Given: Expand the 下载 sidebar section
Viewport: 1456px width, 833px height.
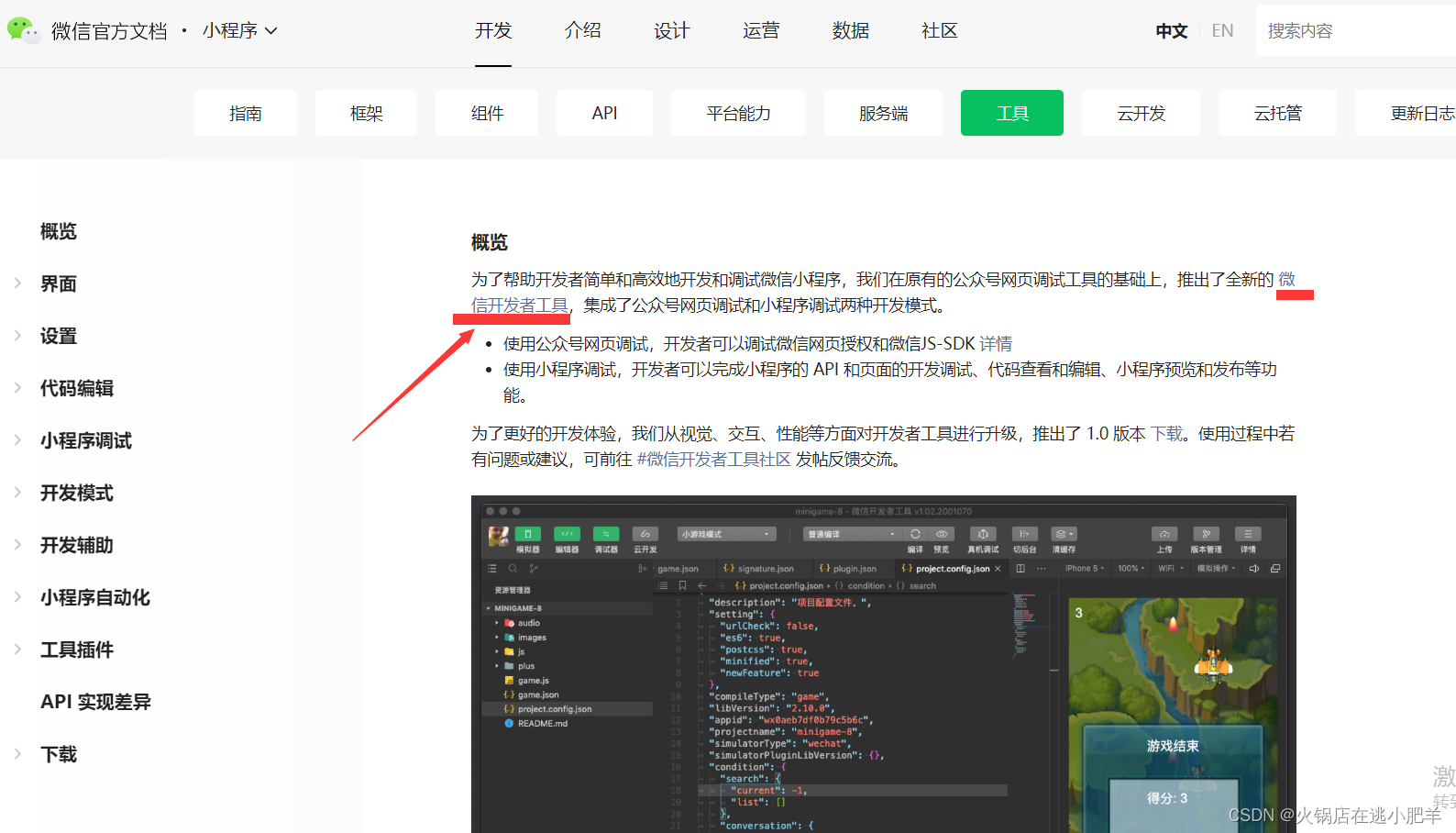Looking at the screenshot, I should tap(59, 754).
